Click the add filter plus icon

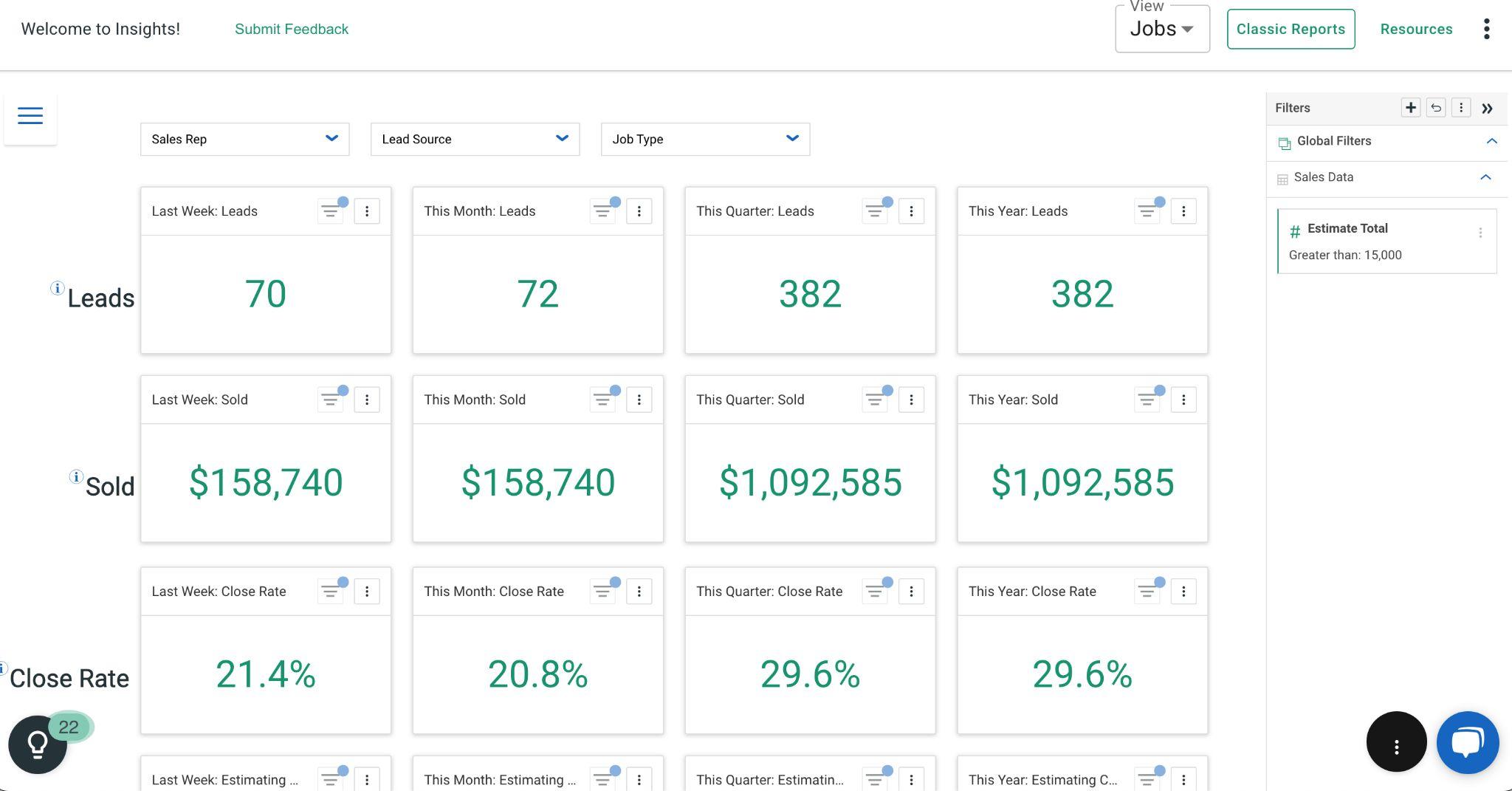point(1410,108)
